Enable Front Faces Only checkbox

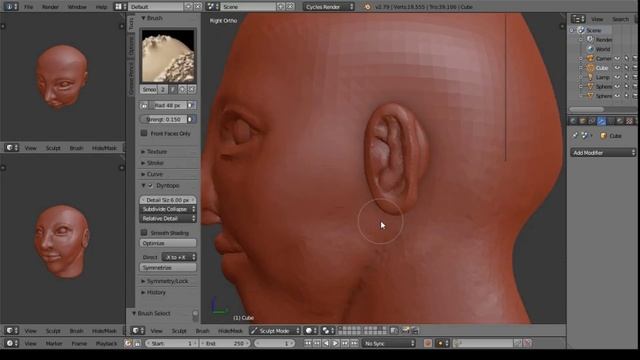pyautogui.click(x=144, y=133)
